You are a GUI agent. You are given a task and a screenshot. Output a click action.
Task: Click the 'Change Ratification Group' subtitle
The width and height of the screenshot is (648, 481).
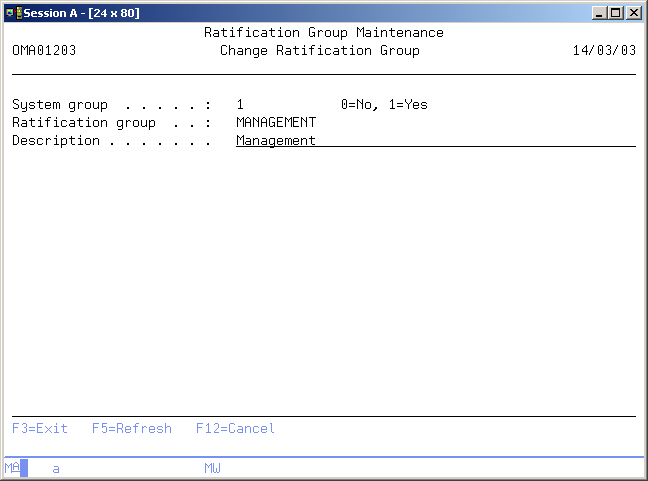(319, 51)
